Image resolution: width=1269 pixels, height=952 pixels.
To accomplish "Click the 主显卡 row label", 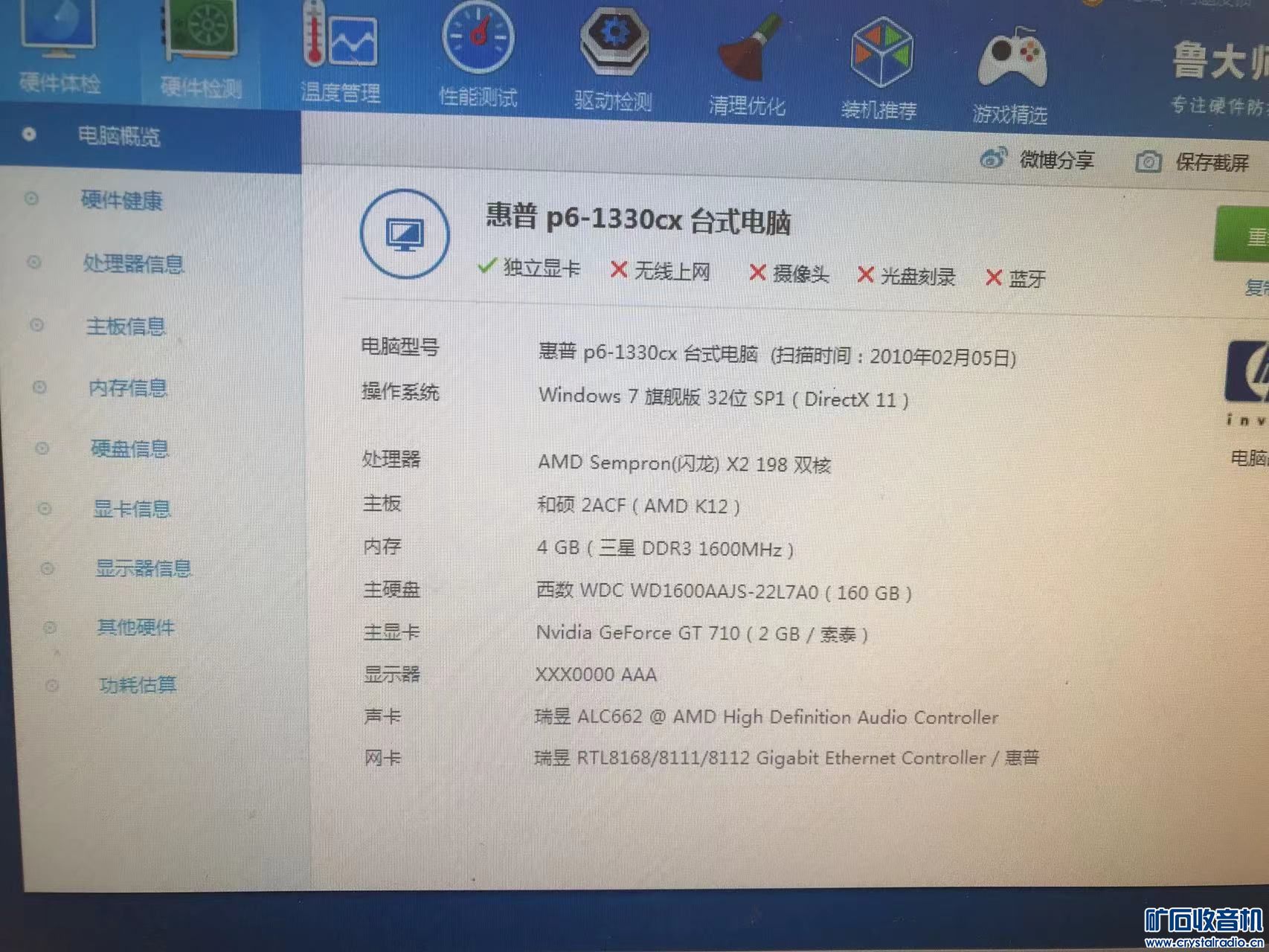I will (392, 632).
